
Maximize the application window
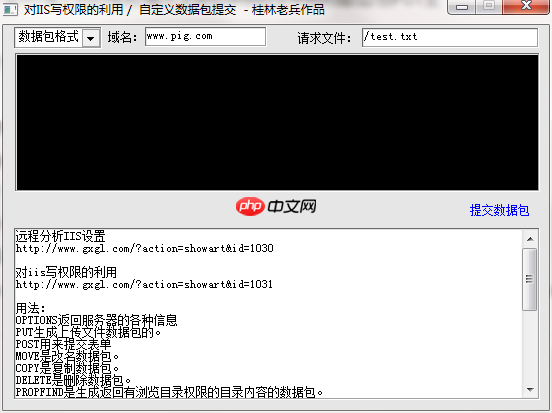489,7
